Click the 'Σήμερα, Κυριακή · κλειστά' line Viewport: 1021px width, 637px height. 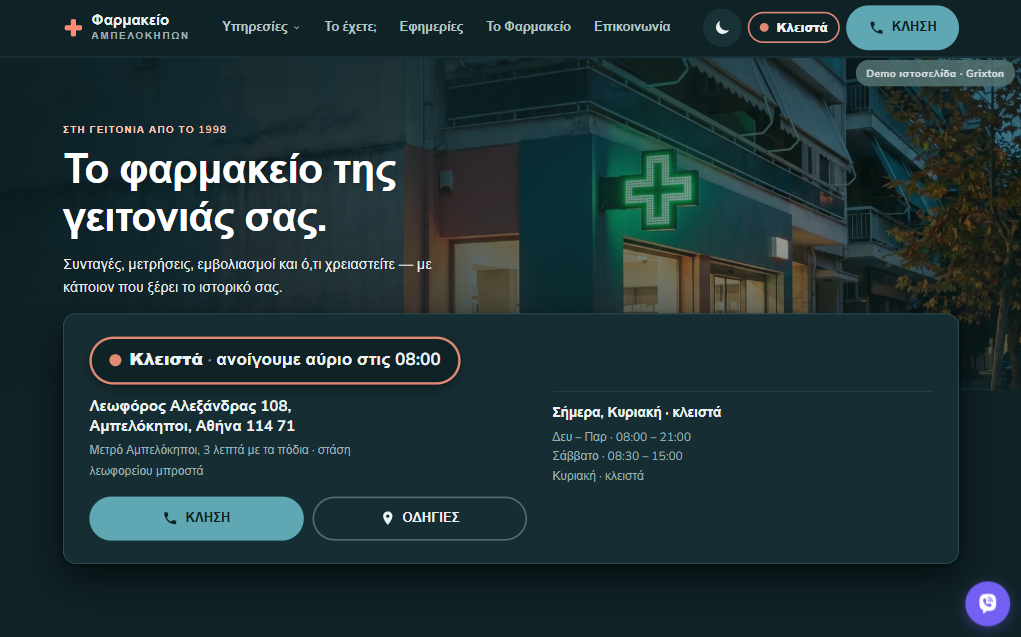636,412
